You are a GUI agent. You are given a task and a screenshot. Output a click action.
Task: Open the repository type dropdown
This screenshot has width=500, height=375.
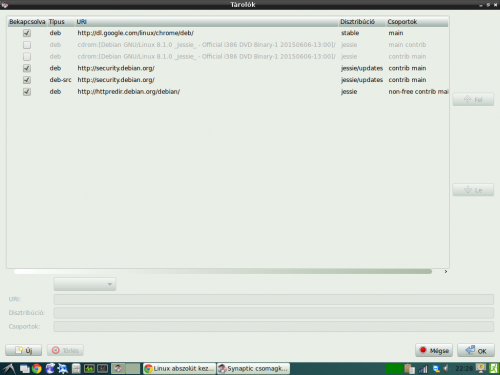pyautogui.click(x=85, y=284)
